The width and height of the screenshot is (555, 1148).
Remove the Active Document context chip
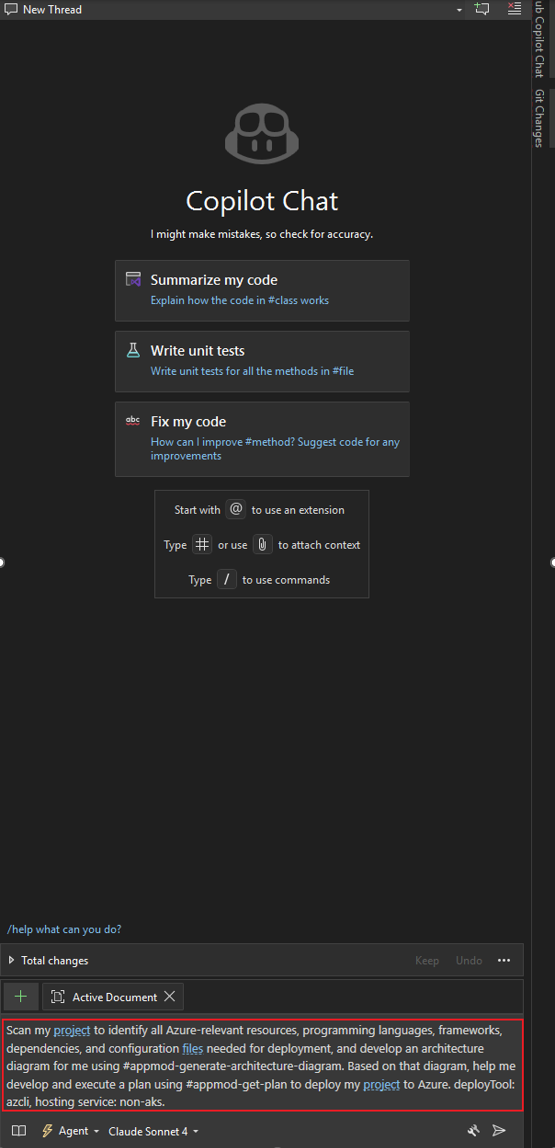point(169,996)
